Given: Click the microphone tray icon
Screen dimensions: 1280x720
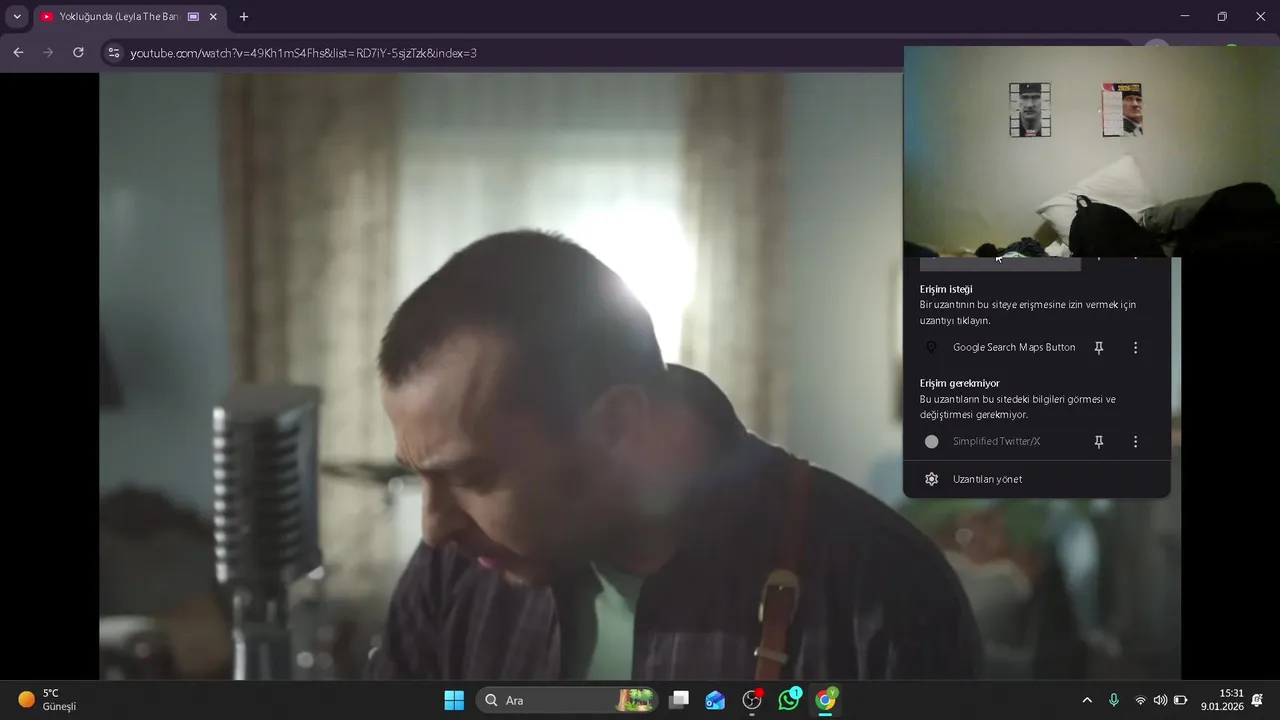Looking at the screenshot, I should pyautogui.click(x=1114, y=700).
